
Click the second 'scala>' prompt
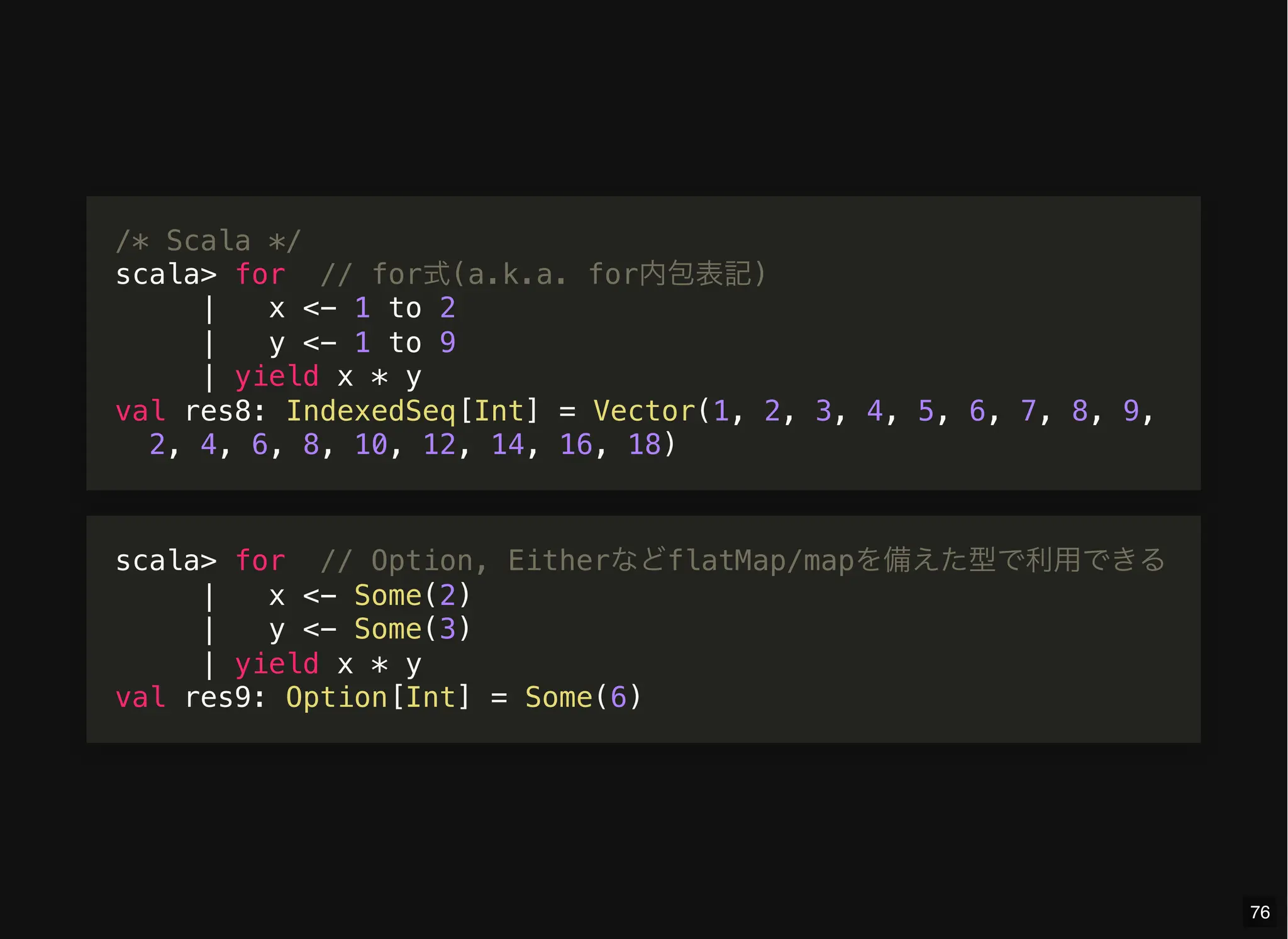click(166, 561)
